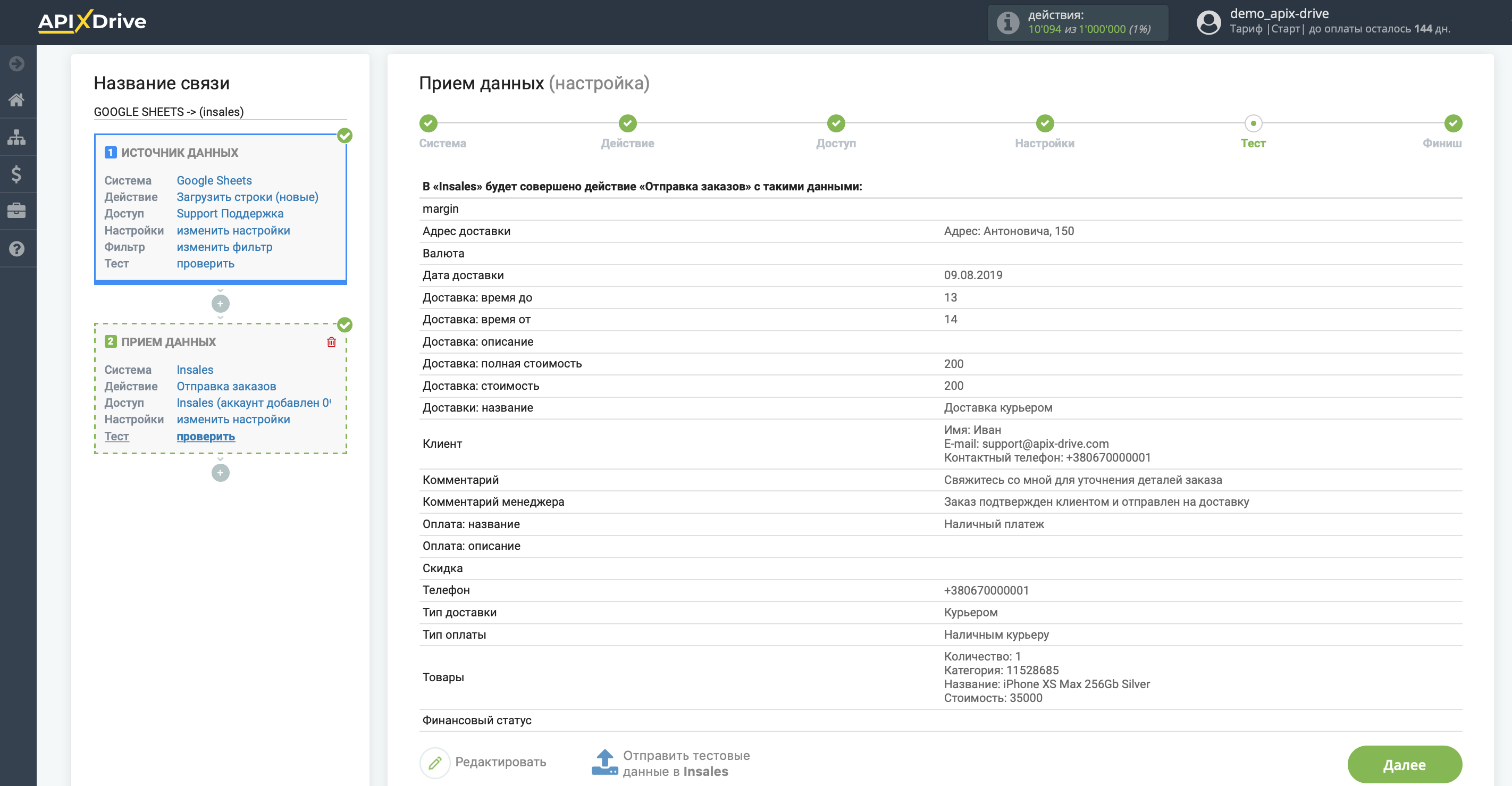
Task: Send test data to Insales
Action: click(x=686, y=764)
